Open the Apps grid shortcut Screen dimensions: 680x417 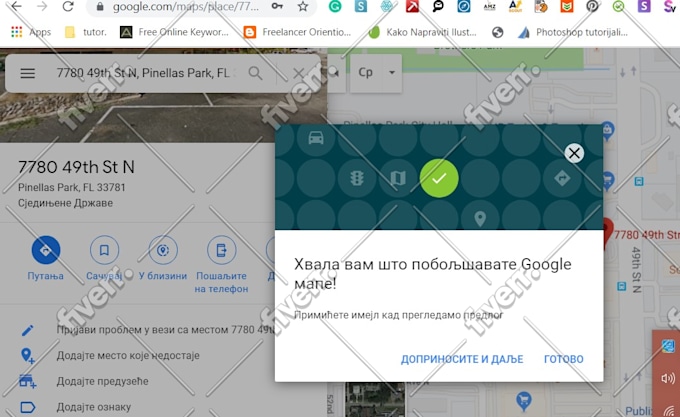[x=31, y=32]
